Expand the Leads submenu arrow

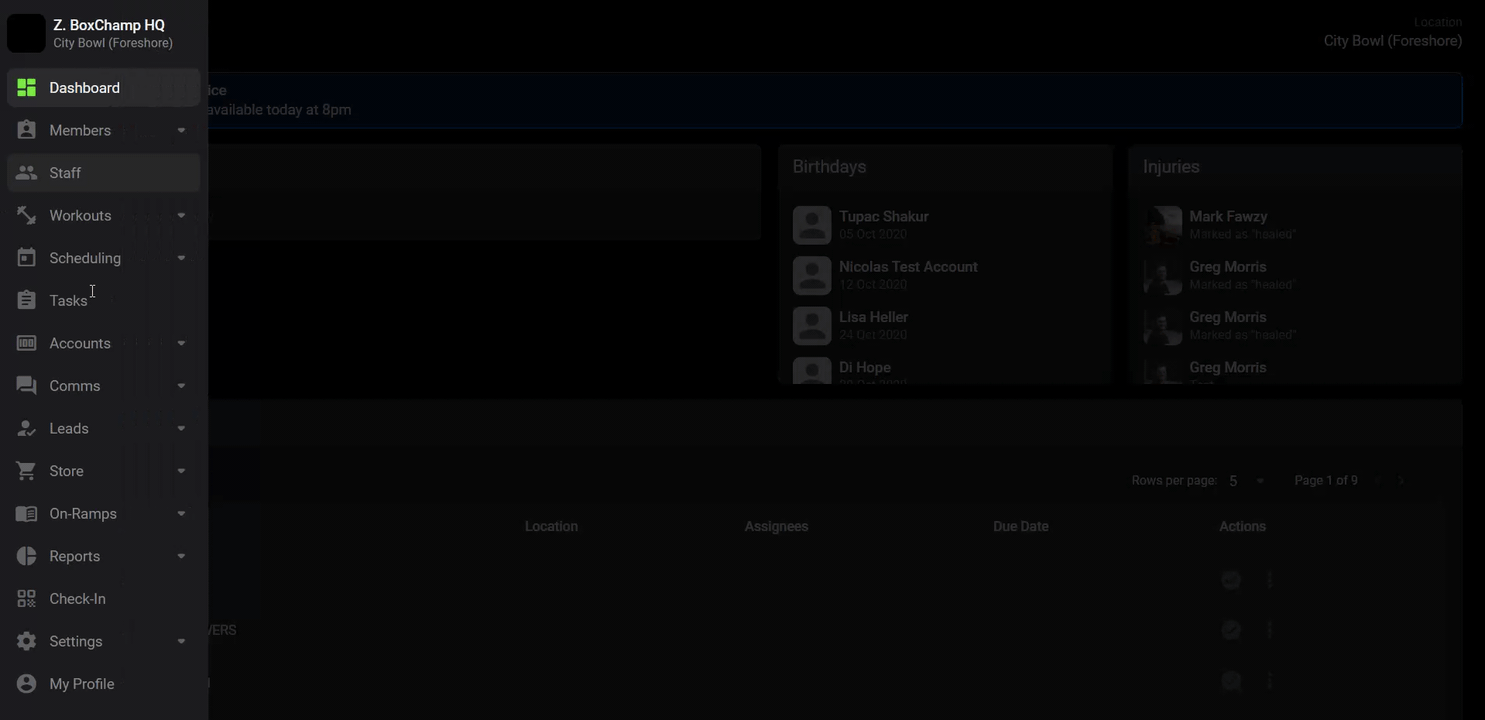(181, 428)
